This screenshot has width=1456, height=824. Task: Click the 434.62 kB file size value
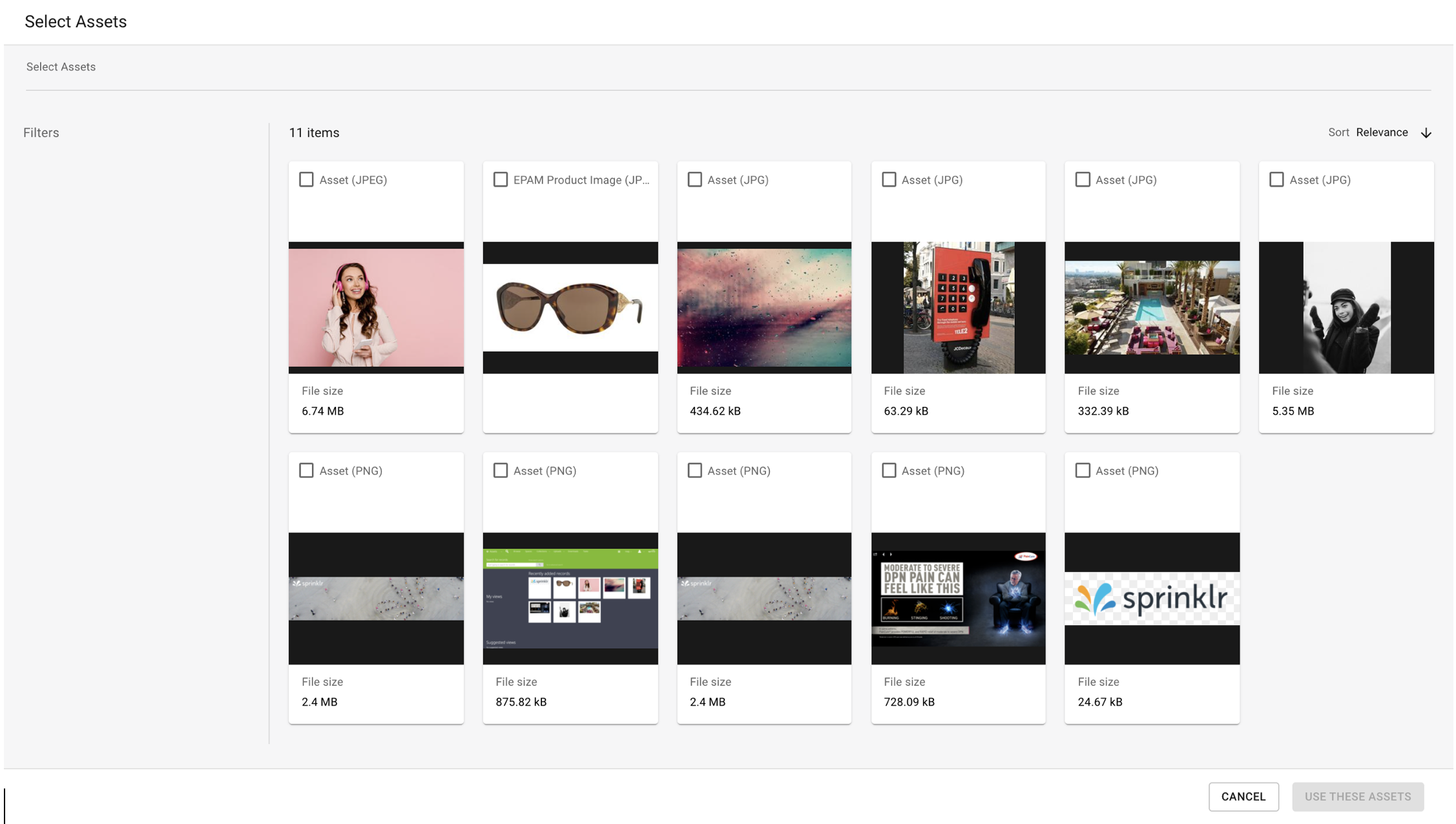715,411
